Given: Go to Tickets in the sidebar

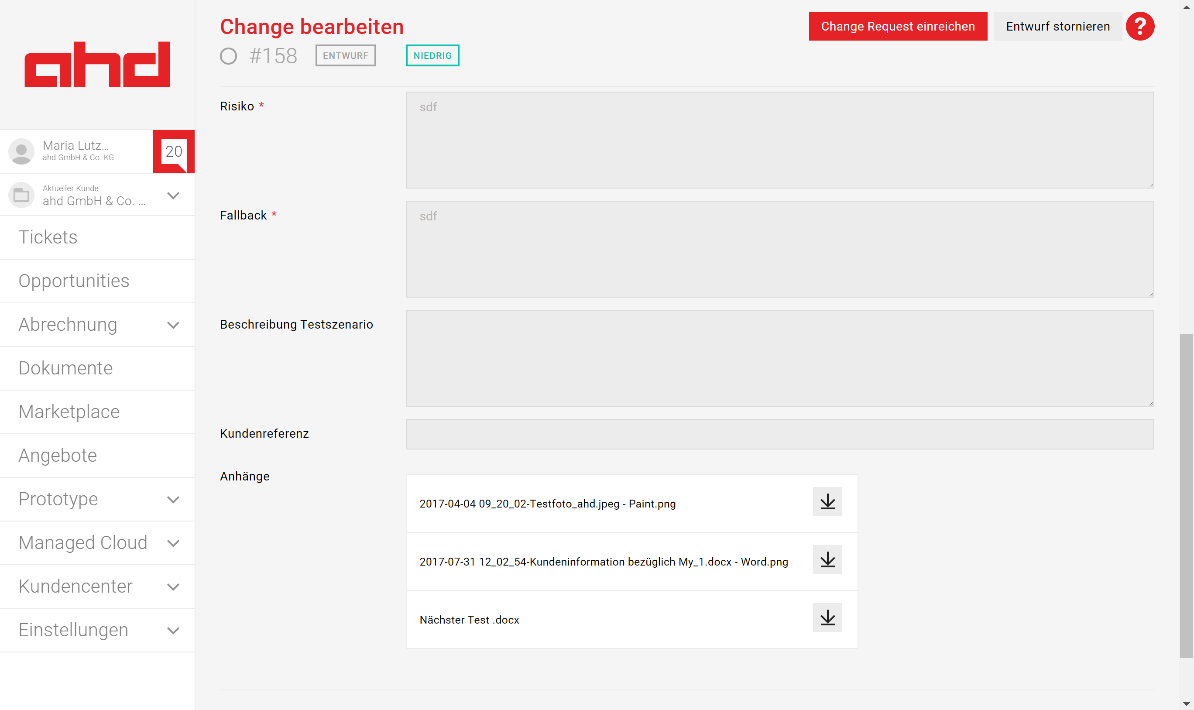Looking at the screenshot, I should 48,237.
